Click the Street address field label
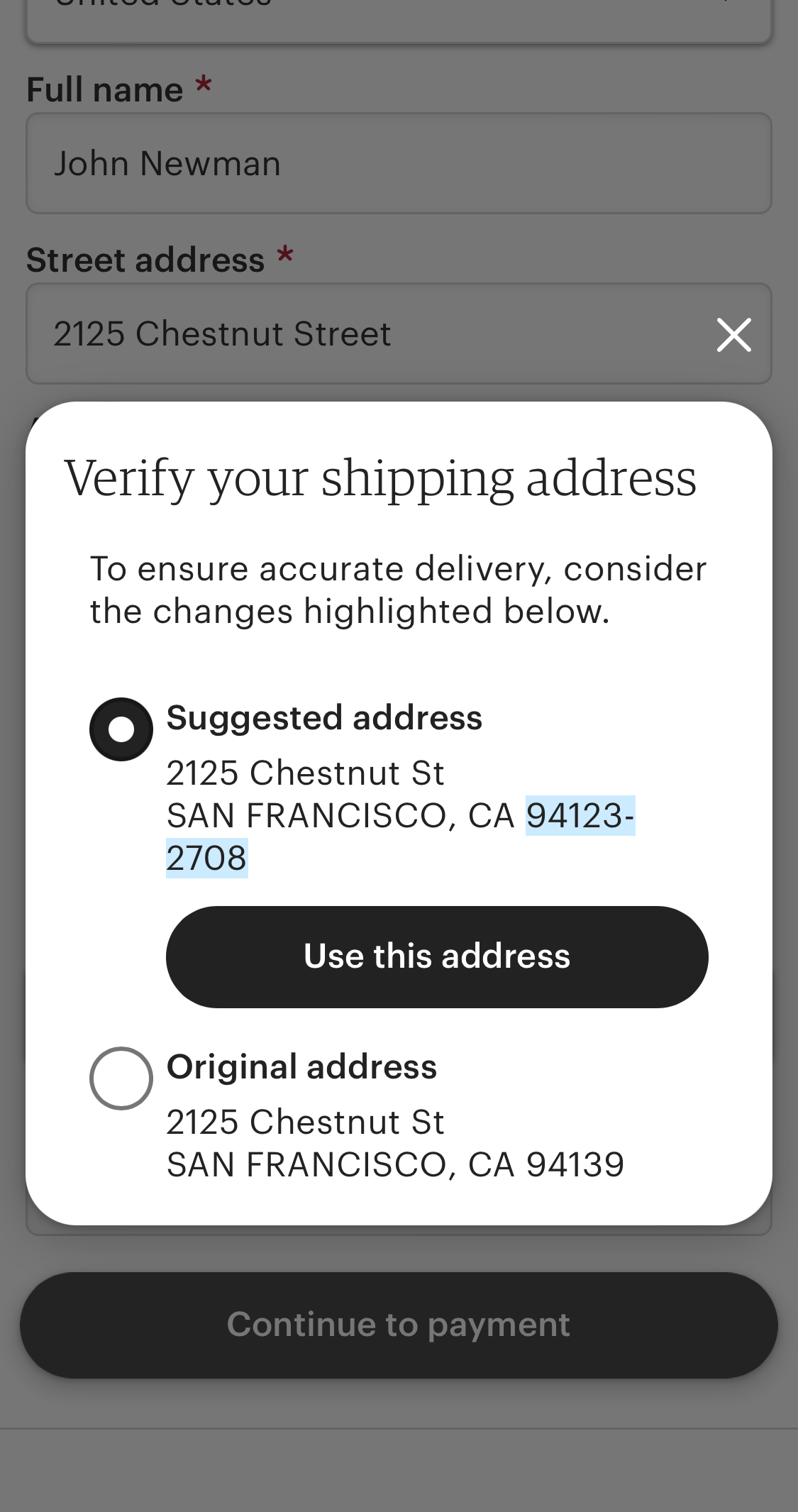The width and height of the screenshot is (798, 1512). pos(145,259)
